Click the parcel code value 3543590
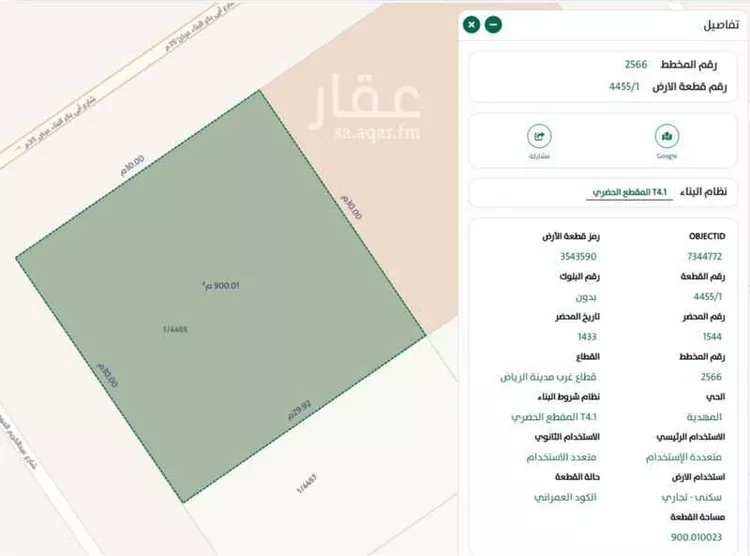 coord(580,256)
